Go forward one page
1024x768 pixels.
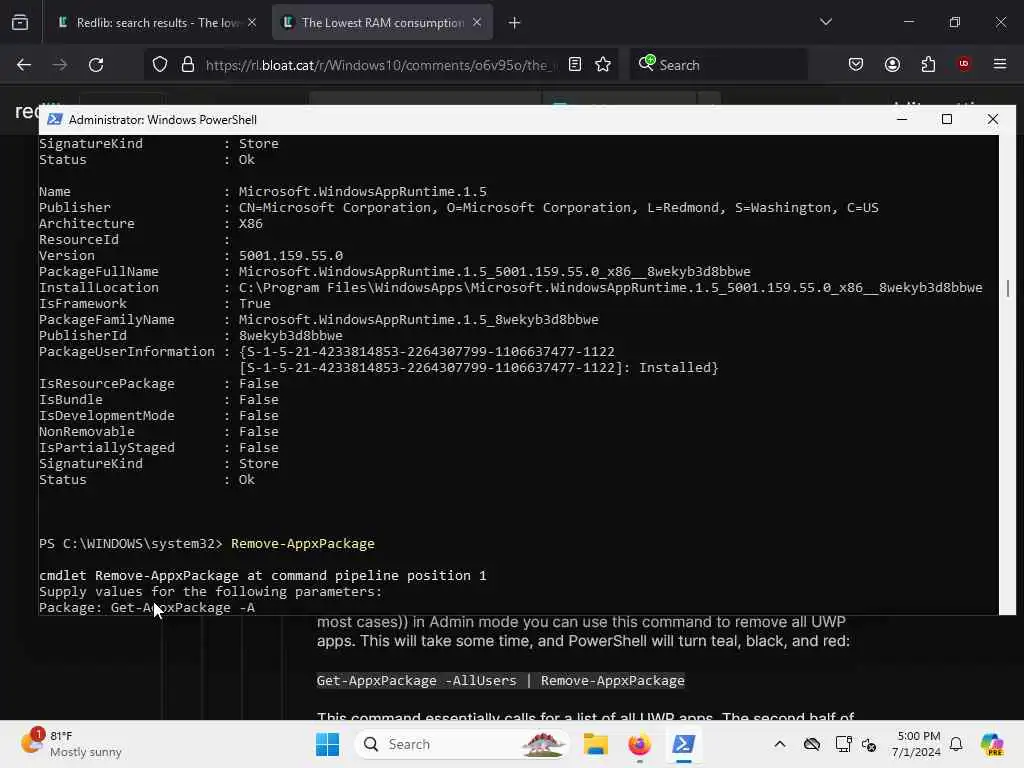60,65
